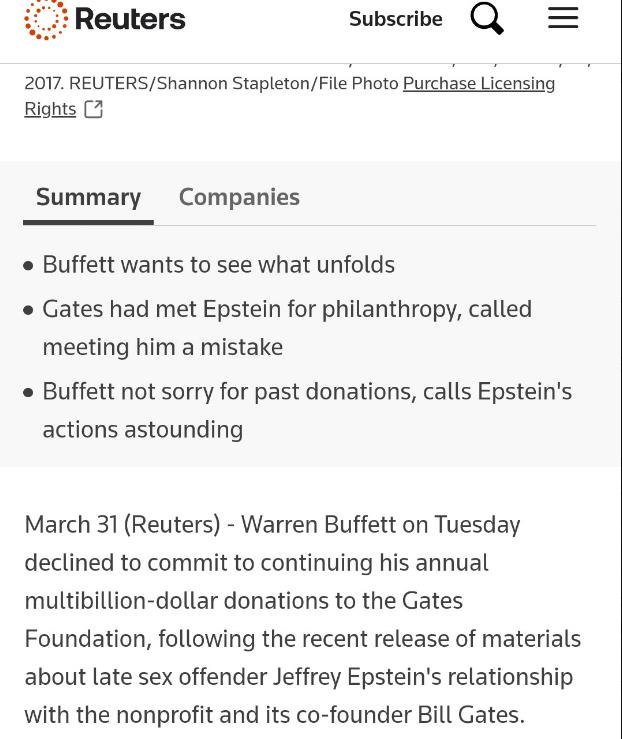Click bullet dot before 'Gates had met Epstein'
The height and width of the screenshot is (739, 622).
pos(28,310)
